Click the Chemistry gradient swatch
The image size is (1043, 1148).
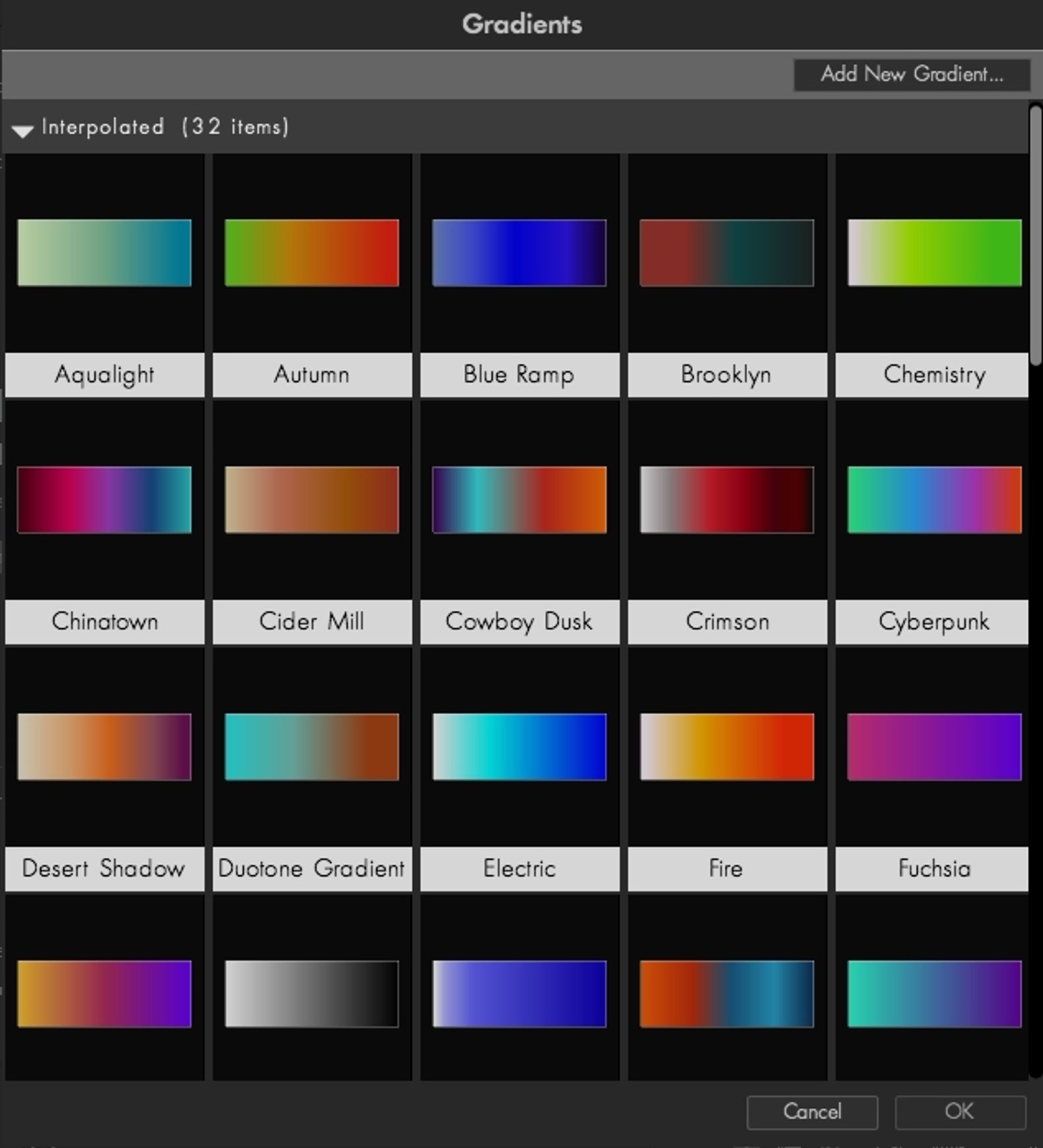tap(934, 253)
